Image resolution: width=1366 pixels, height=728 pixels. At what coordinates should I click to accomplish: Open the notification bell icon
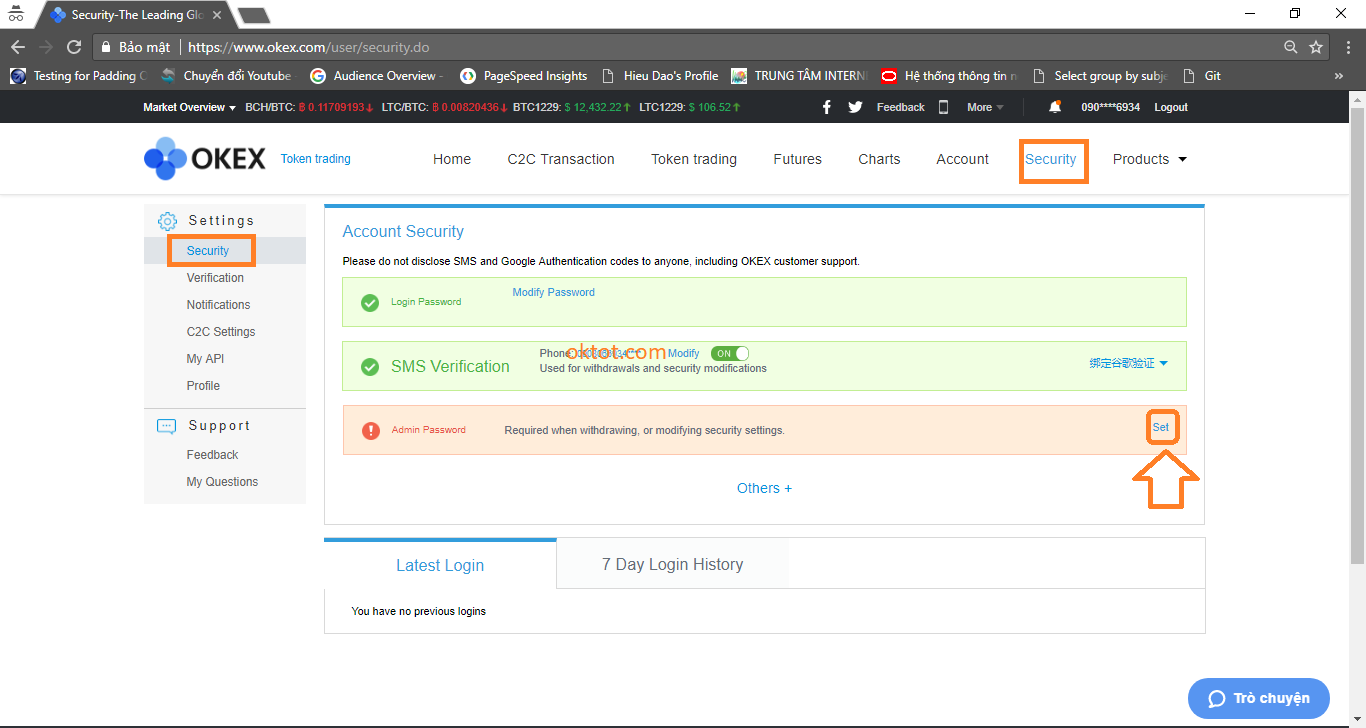click(x=1055, y=107)
